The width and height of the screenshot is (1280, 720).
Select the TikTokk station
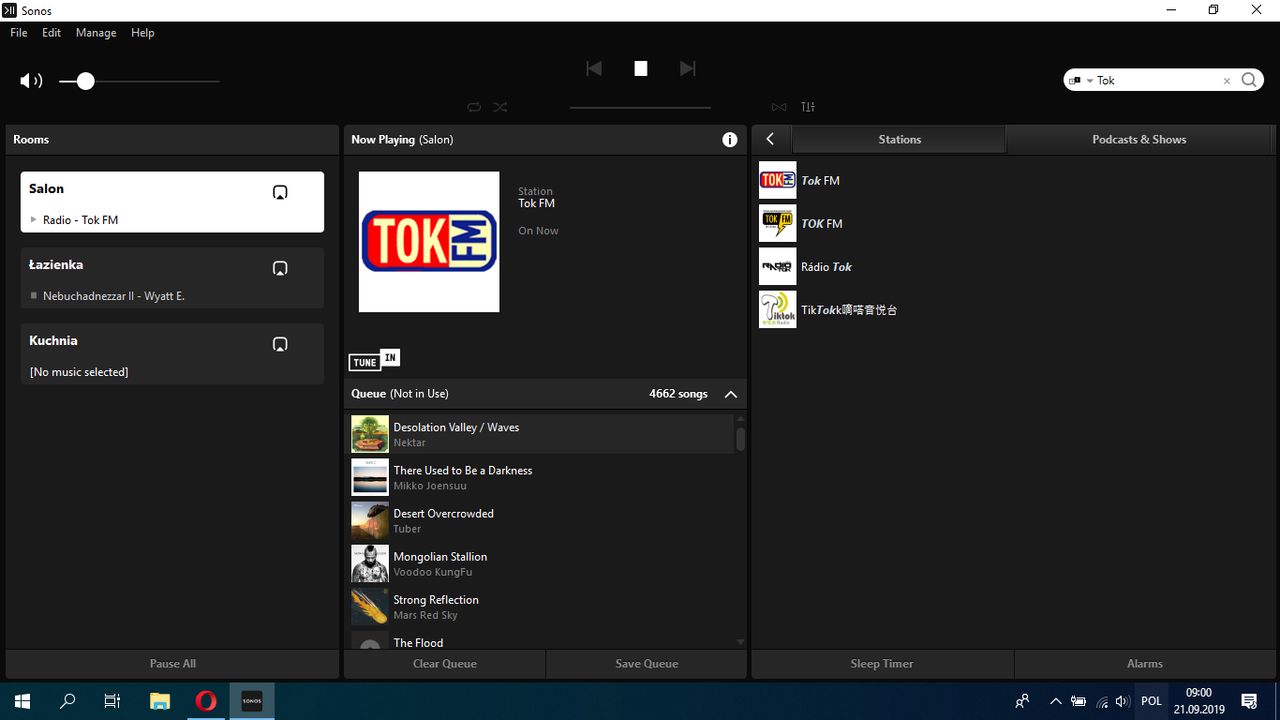(x=1013, y=310)
